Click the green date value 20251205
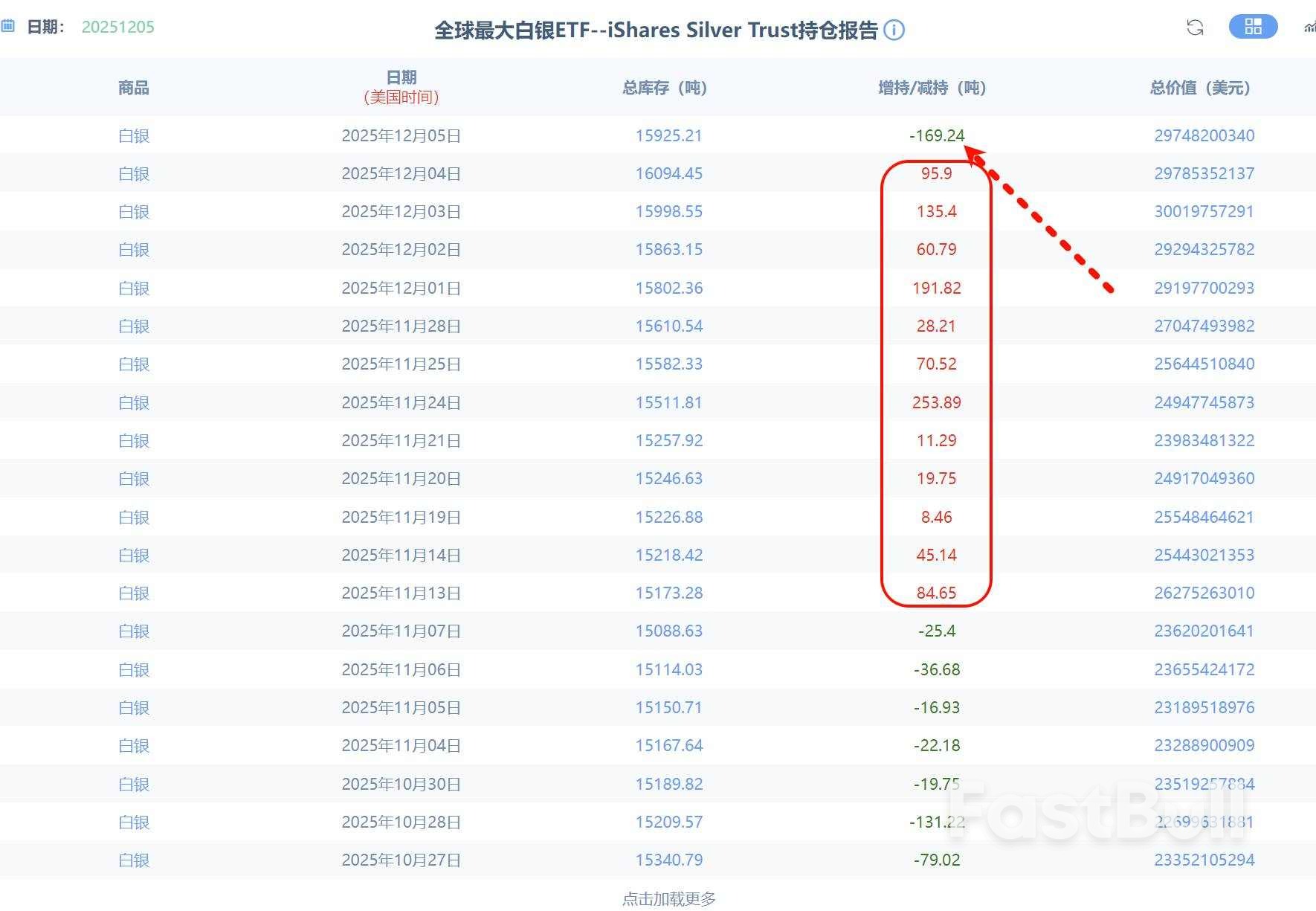This screenshot has height=911, width=1316. [117, 27]
